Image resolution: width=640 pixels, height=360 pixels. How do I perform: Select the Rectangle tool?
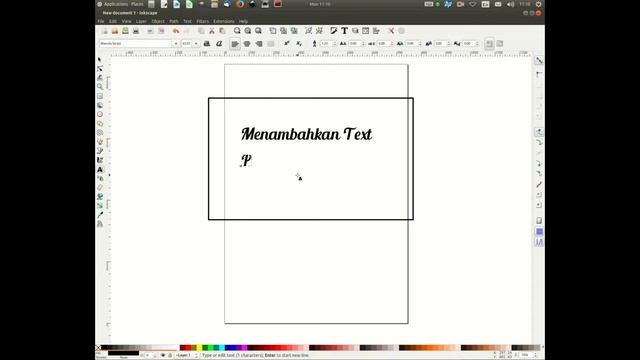[100, 96]
